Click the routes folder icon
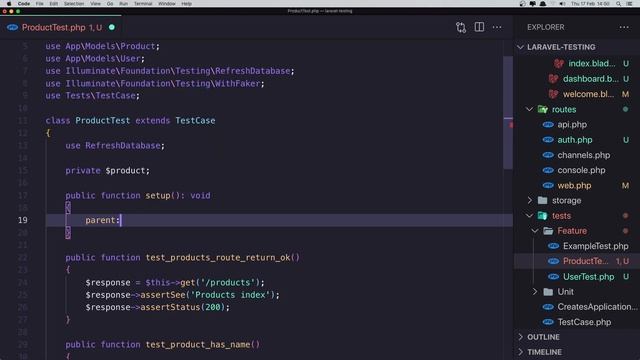The image size is (640, 360). [x=542, y=109]
